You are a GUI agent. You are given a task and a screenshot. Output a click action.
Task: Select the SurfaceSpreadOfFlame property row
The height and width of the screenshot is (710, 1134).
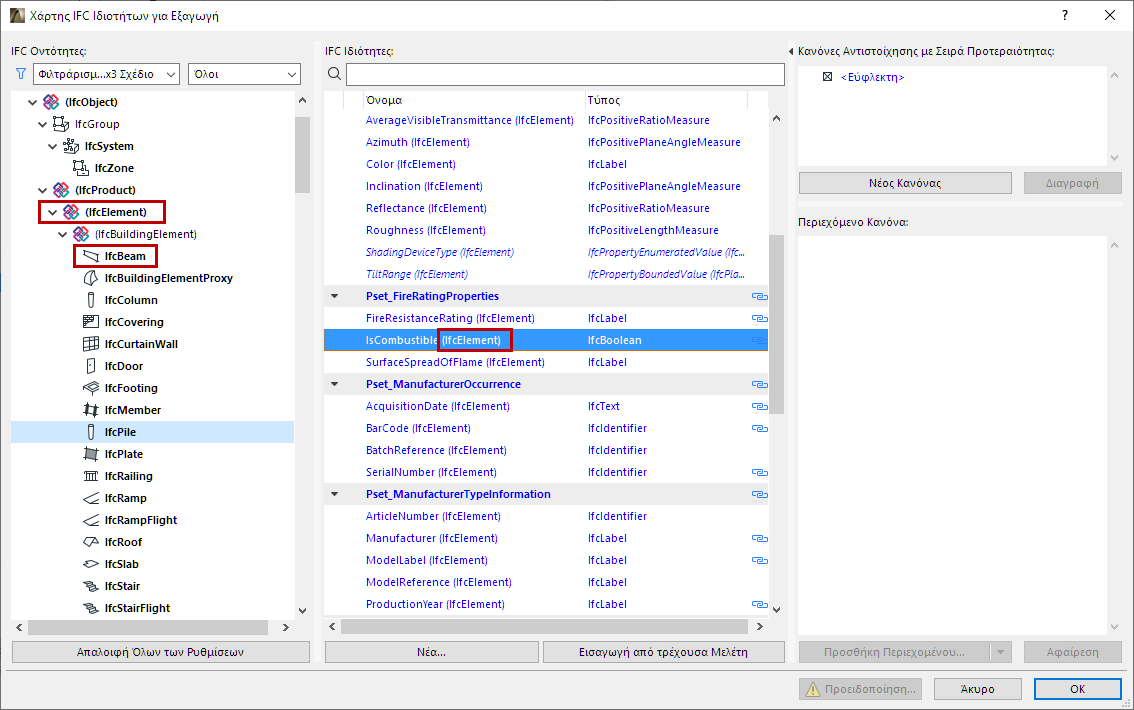546,362
